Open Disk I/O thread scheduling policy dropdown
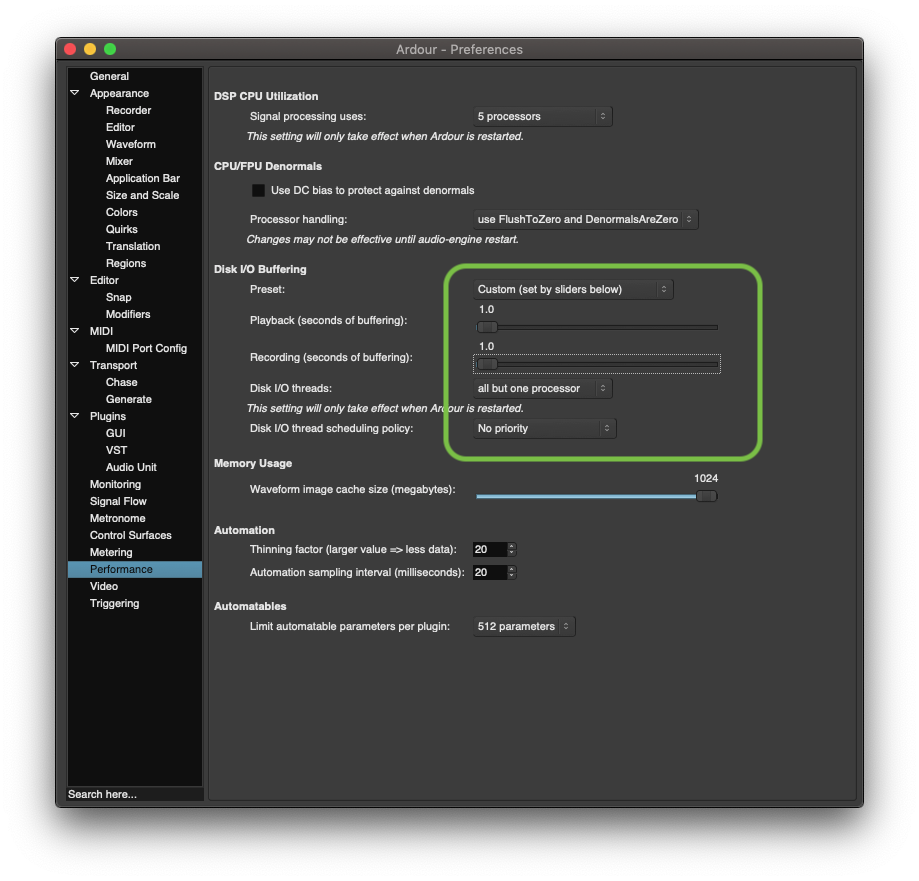The width and height of the screenshot is (919, 881). [x=544, y=428]
